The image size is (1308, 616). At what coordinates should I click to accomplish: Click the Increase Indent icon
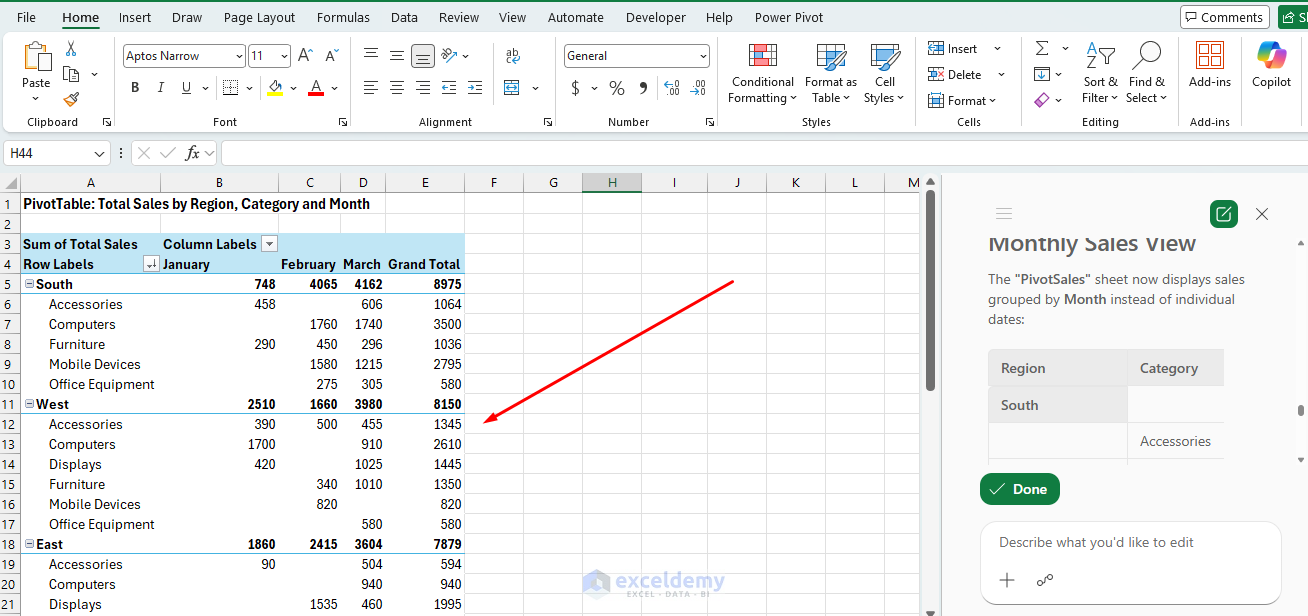(475, 88)
